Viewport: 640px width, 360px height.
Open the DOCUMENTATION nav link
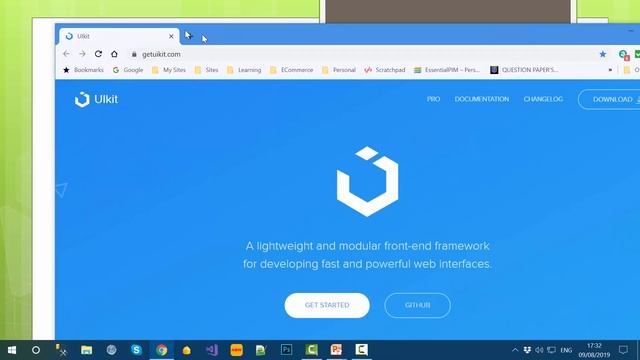(x=482, y=99)
